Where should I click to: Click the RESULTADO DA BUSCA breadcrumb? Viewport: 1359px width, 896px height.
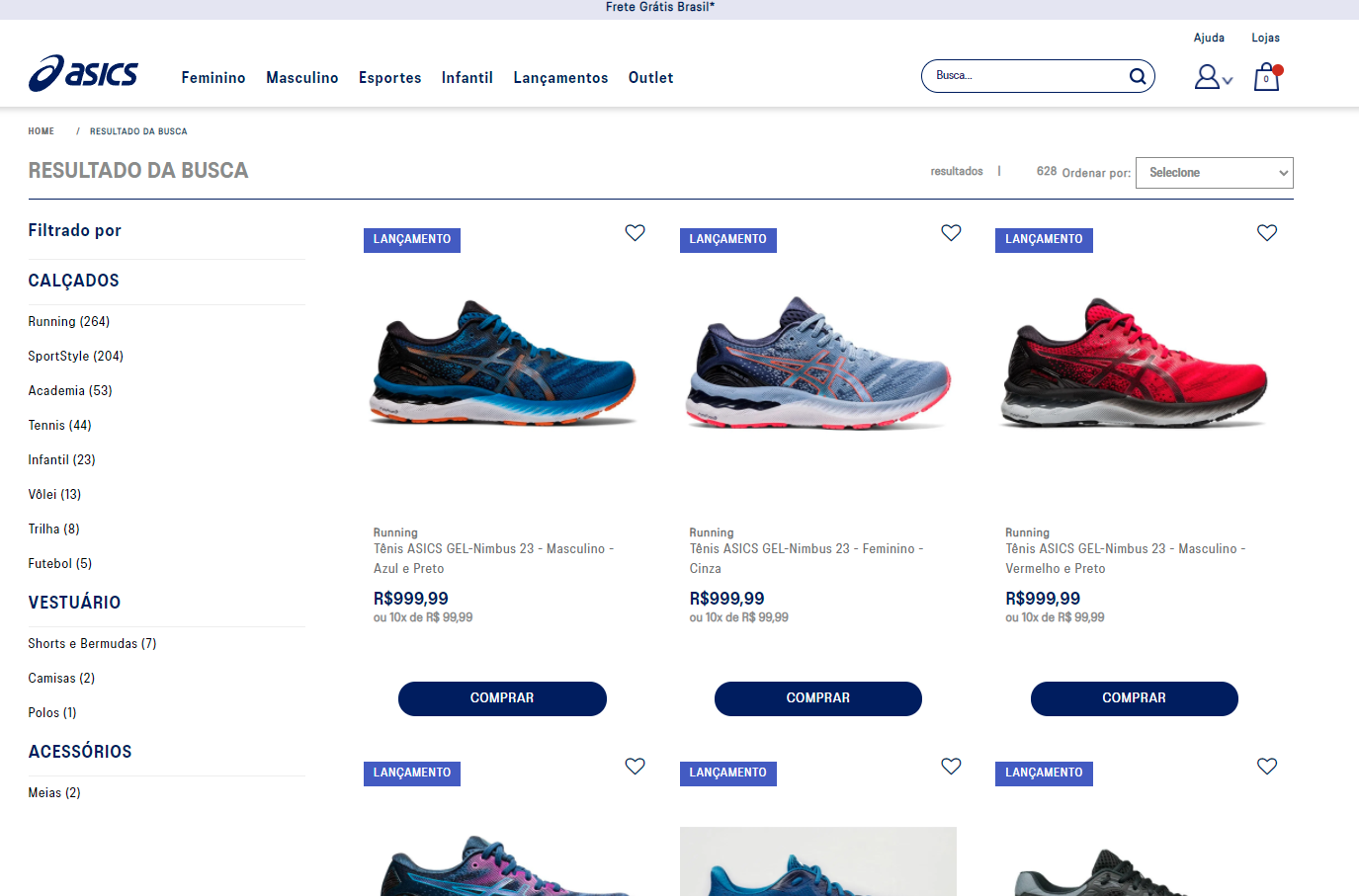[138, 131]
